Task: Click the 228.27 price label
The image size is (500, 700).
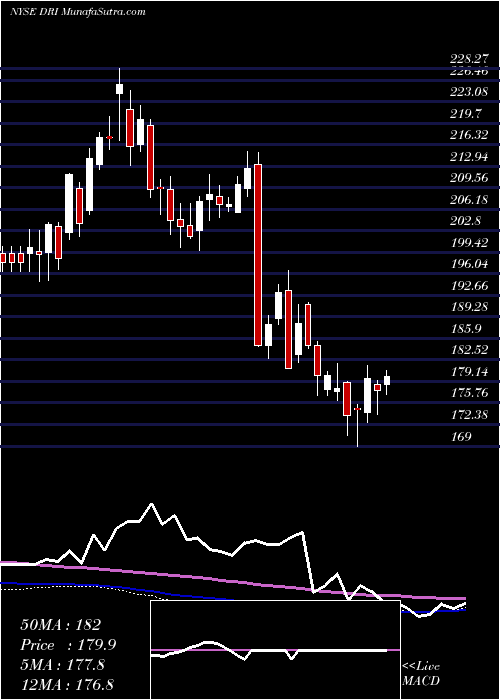Action: click(x=469, y=59)
